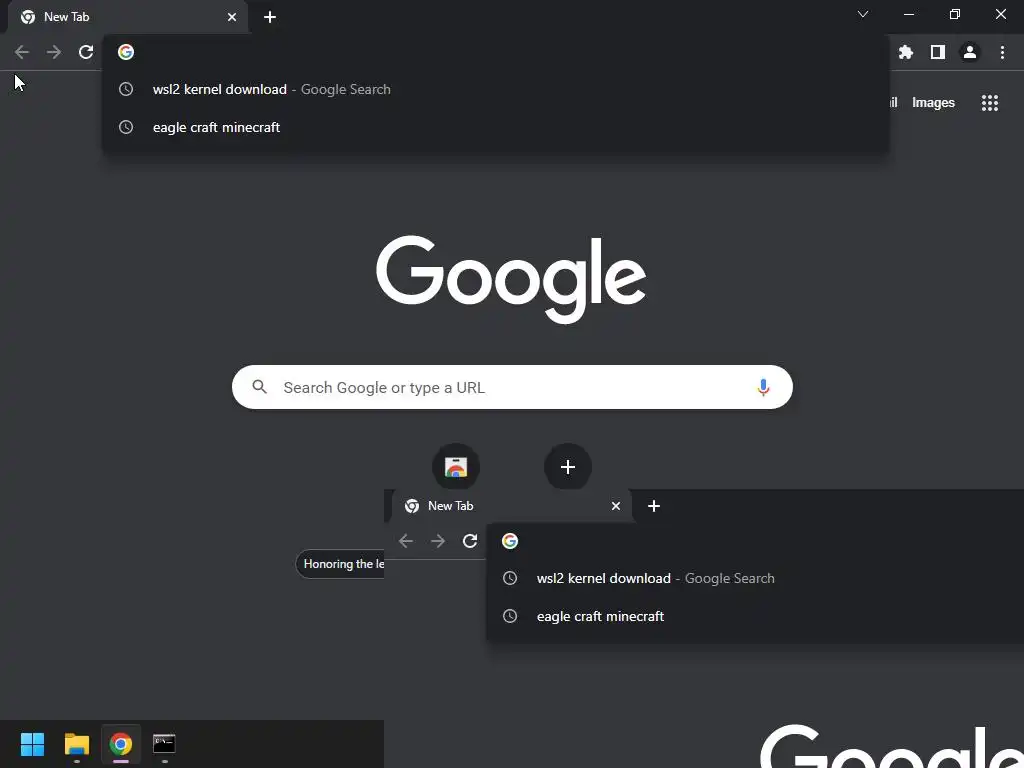
Task: Click the Back arrow in the magnified inset
Action: click(406, 541)
